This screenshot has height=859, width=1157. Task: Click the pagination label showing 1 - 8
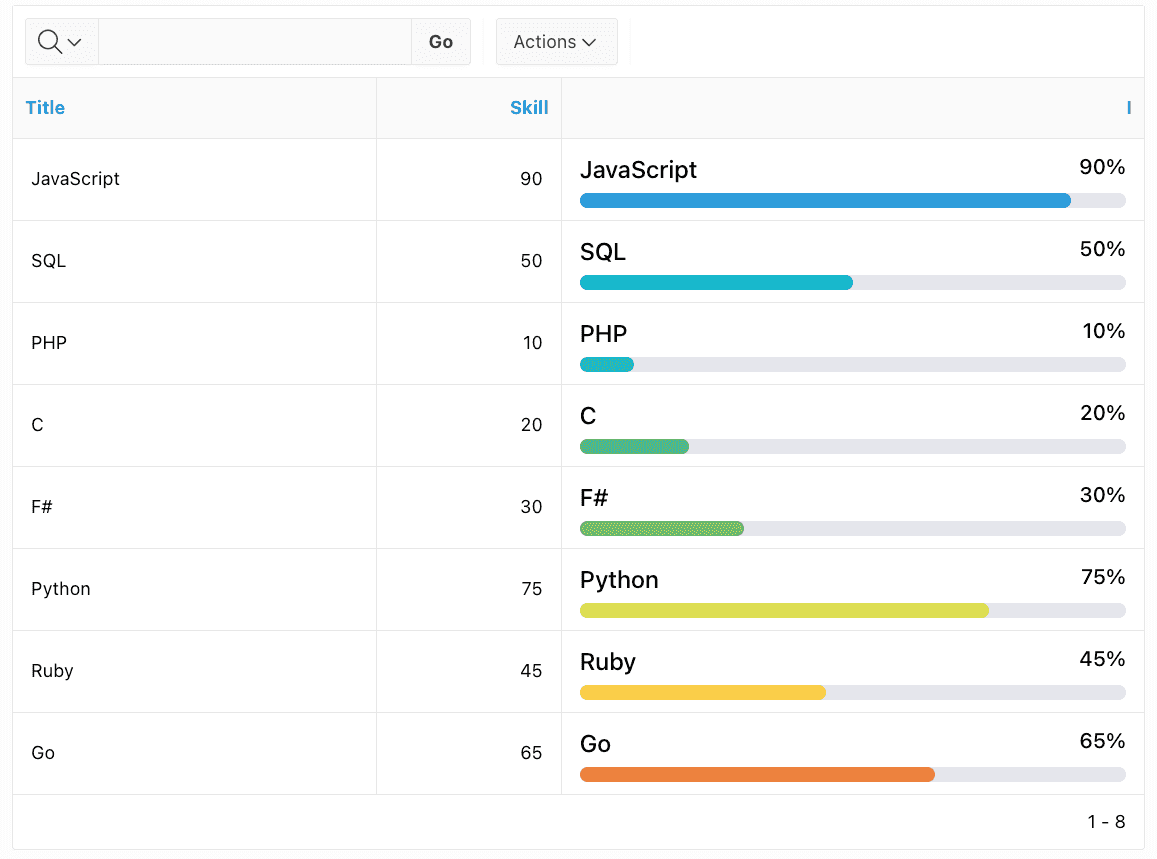[1106, 821]
